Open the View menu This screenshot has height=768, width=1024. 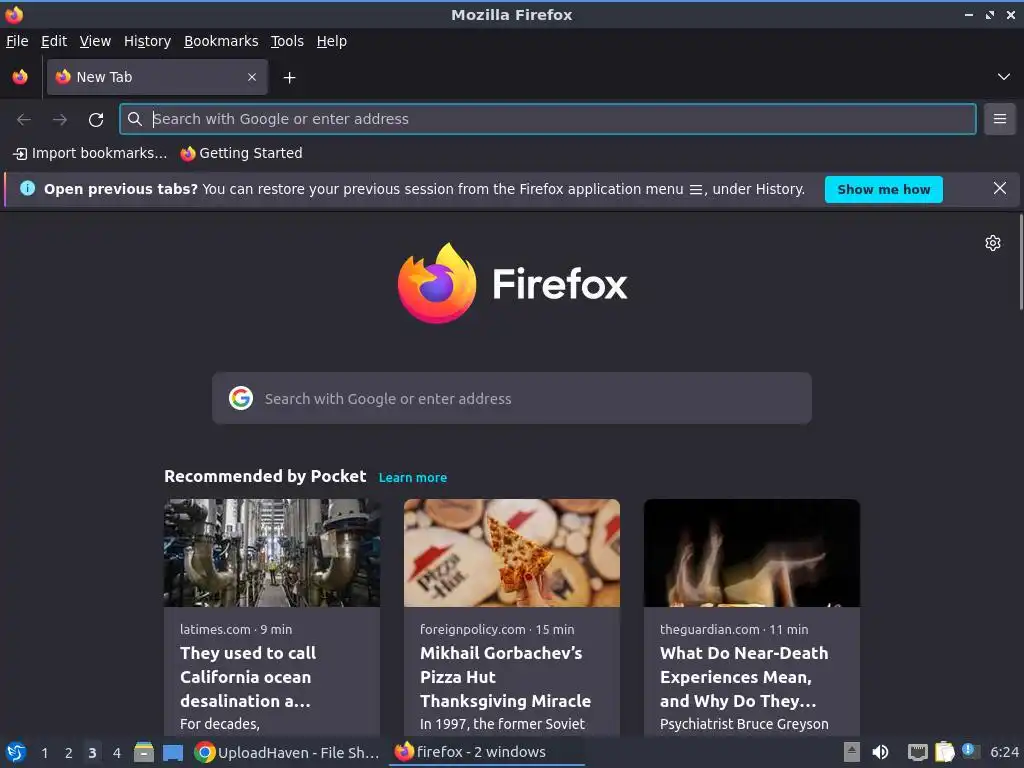(x=95, y=41)
